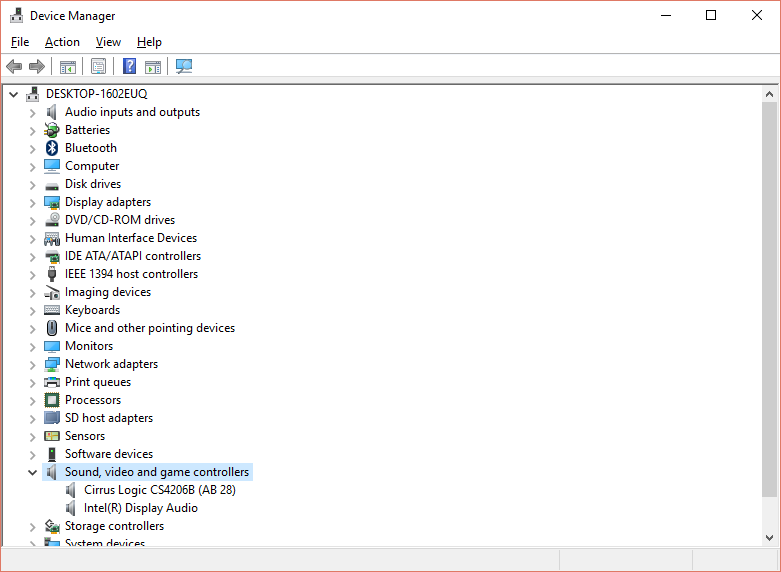
Task: Select the Monitors label
Action: point(89,346)
